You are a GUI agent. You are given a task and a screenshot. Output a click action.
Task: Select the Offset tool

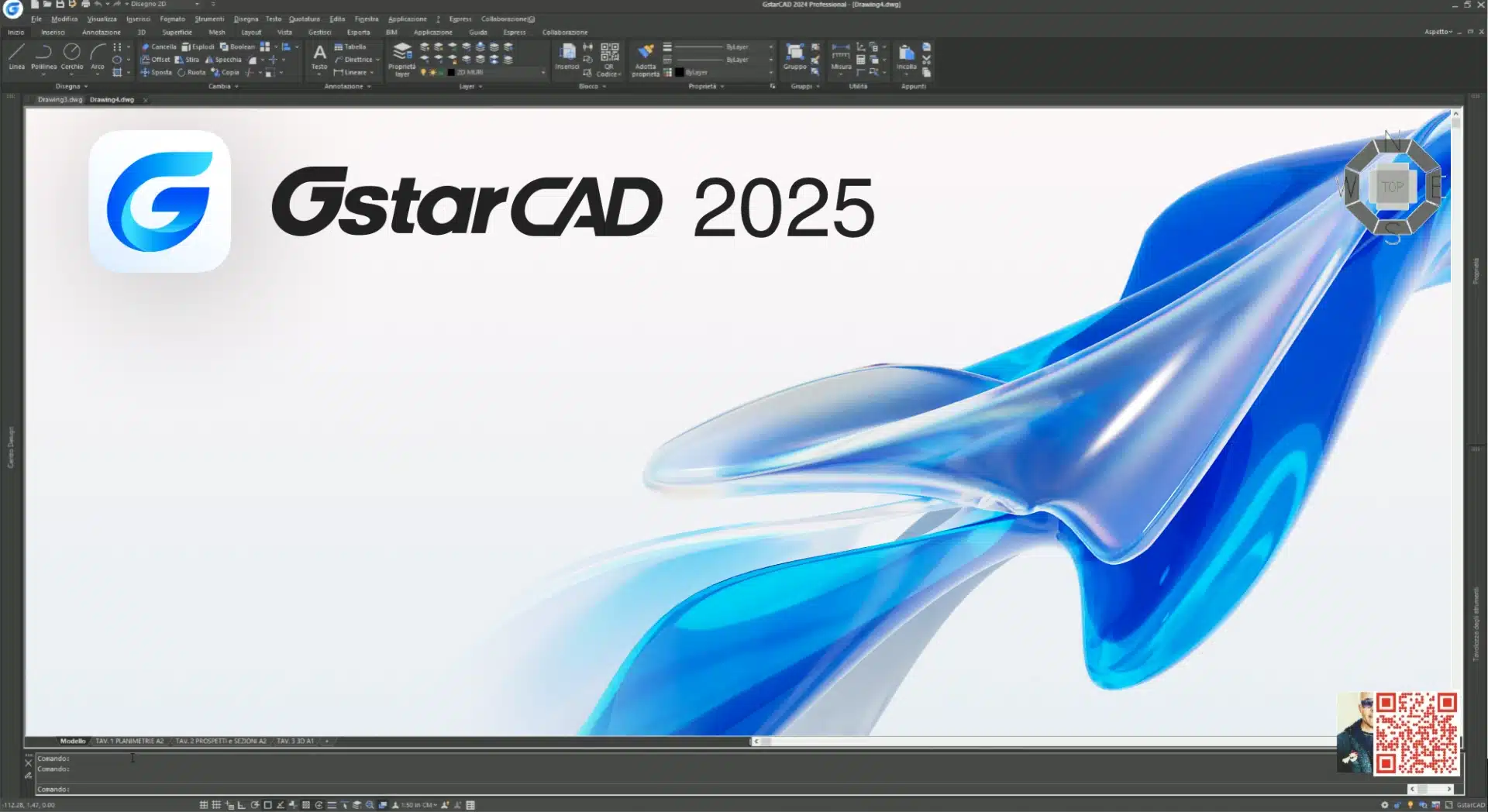[x=155, y=60]
